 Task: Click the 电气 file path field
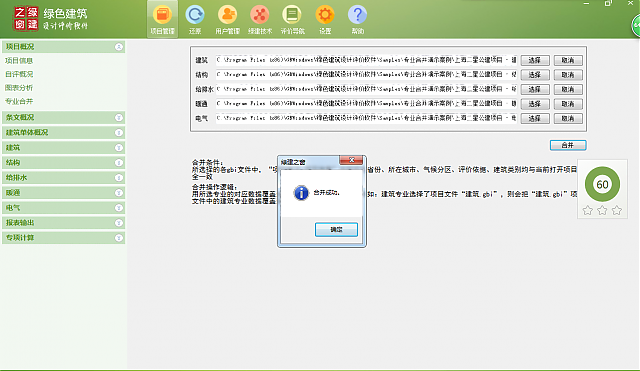pos(366,118)
